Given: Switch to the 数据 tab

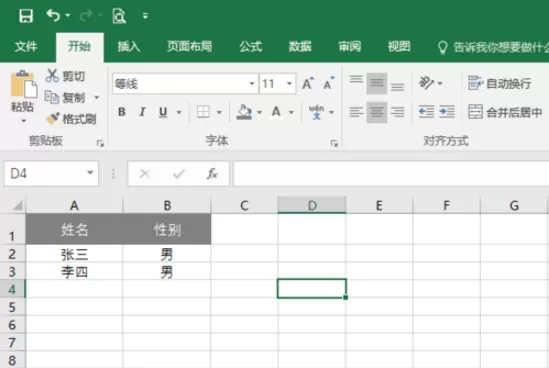Looking at the screenshot, I should pyautogui.click(x=300, y=46).
